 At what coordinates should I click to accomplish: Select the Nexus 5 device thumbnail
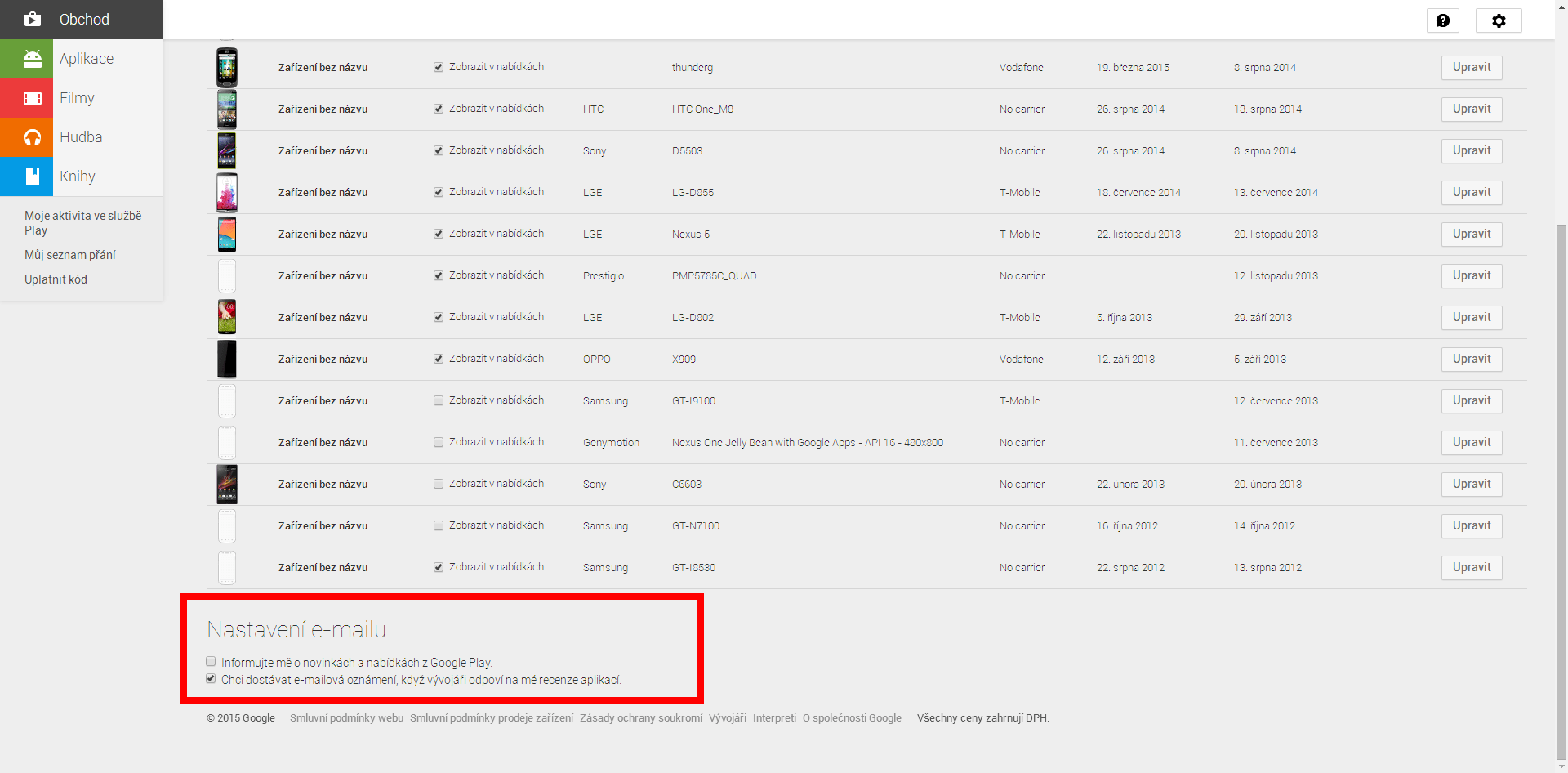[x=227, y=235]
